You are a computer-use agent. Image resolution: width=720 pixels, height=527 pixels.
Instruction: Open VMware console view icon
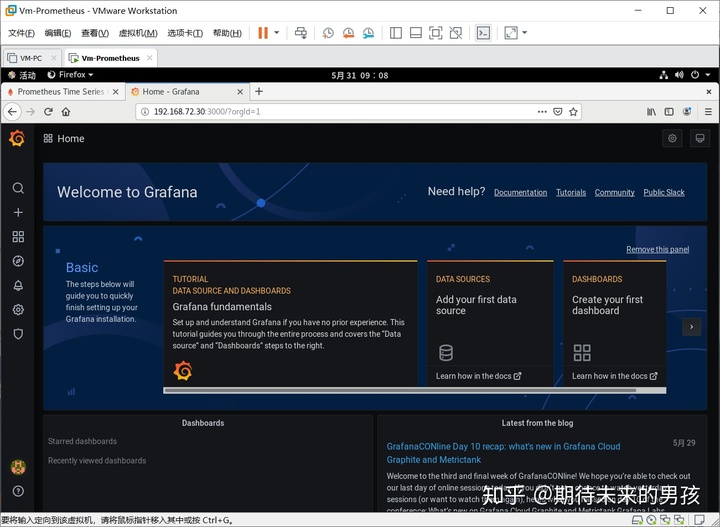[483, 33]
